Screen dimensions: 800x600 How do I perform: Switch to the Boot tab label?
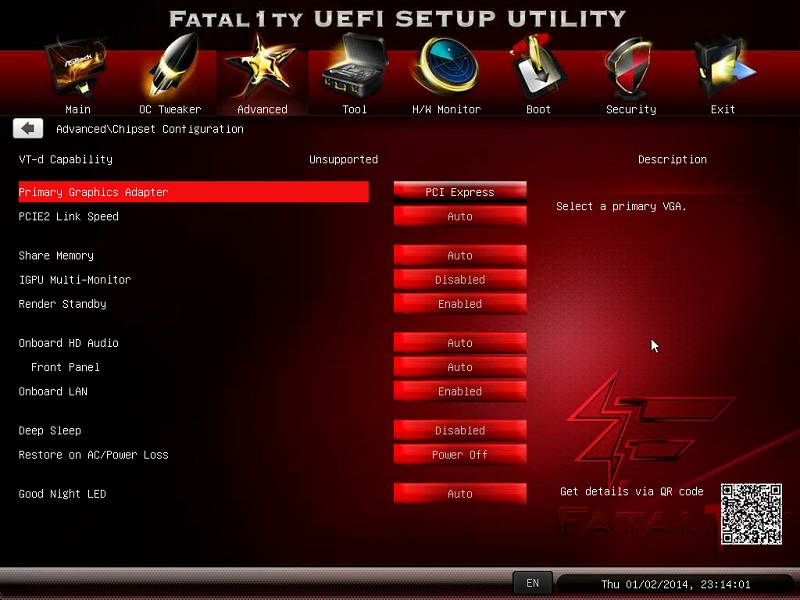[x=538, y=109]
